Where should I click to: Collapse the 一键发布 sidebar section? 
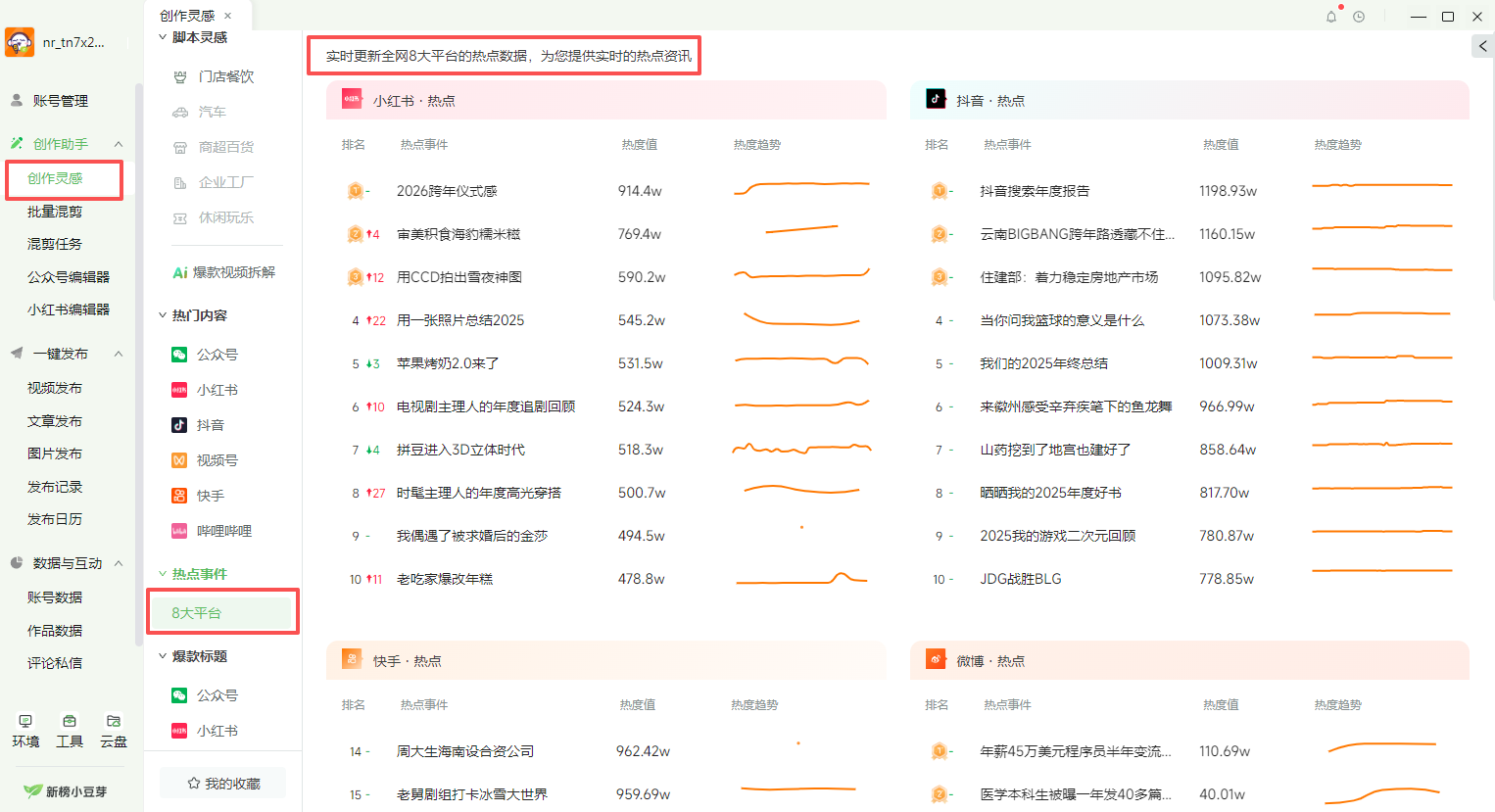click(x=119, y=354)
